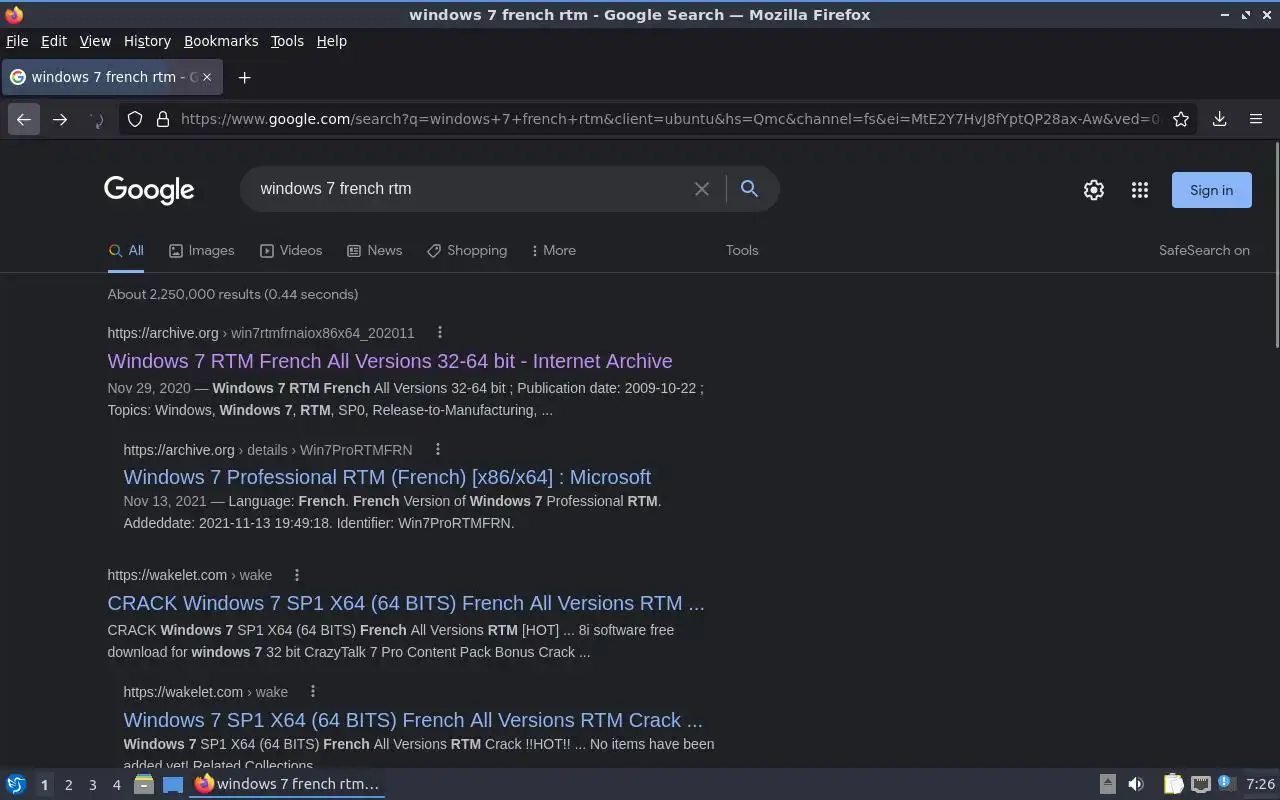Click the Firefox URL address bar
The image size is (1280, 800).
(668, 119)
